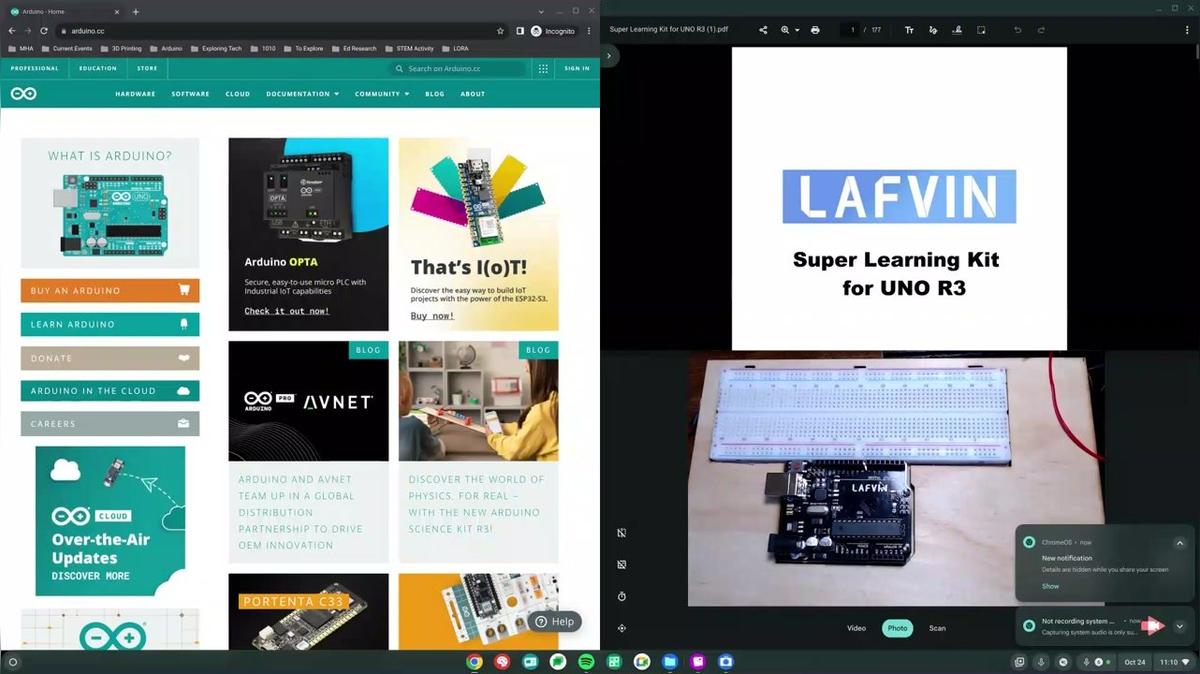Switch the camera to Video mode
Viewport: 1200px width, 674px height.
[856, 628]
